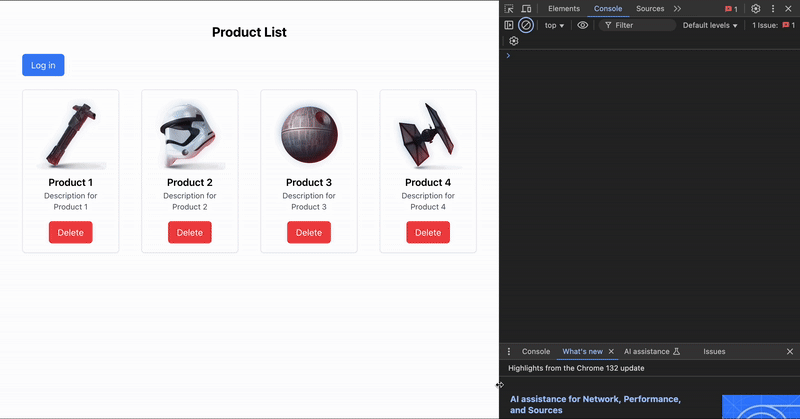This screenshot has height=419, width=800.
Task: Switch to the Elements tab
Action: 564,9
